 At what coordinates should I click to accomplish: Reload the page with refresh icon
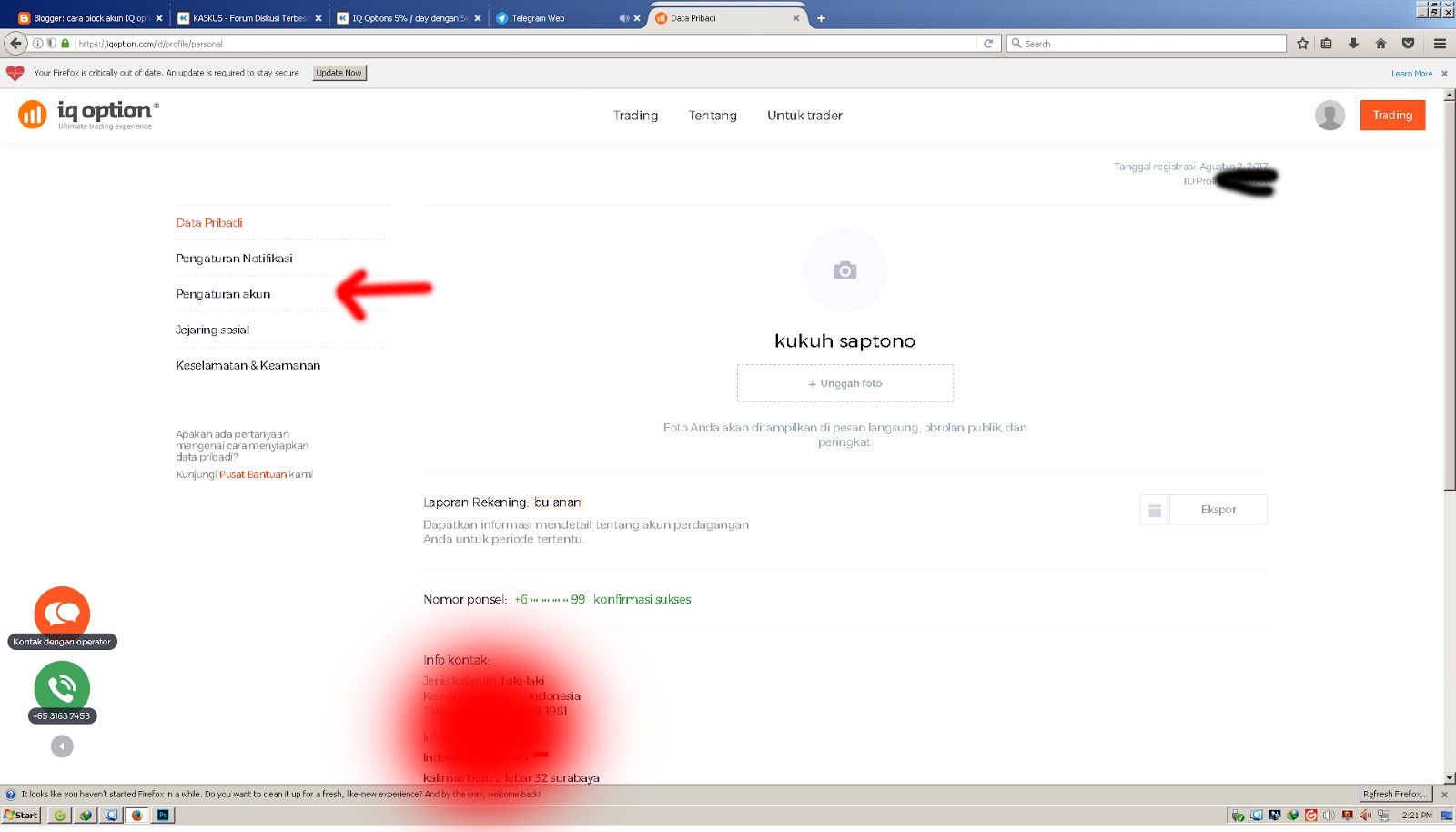click(x=988, y=43)
